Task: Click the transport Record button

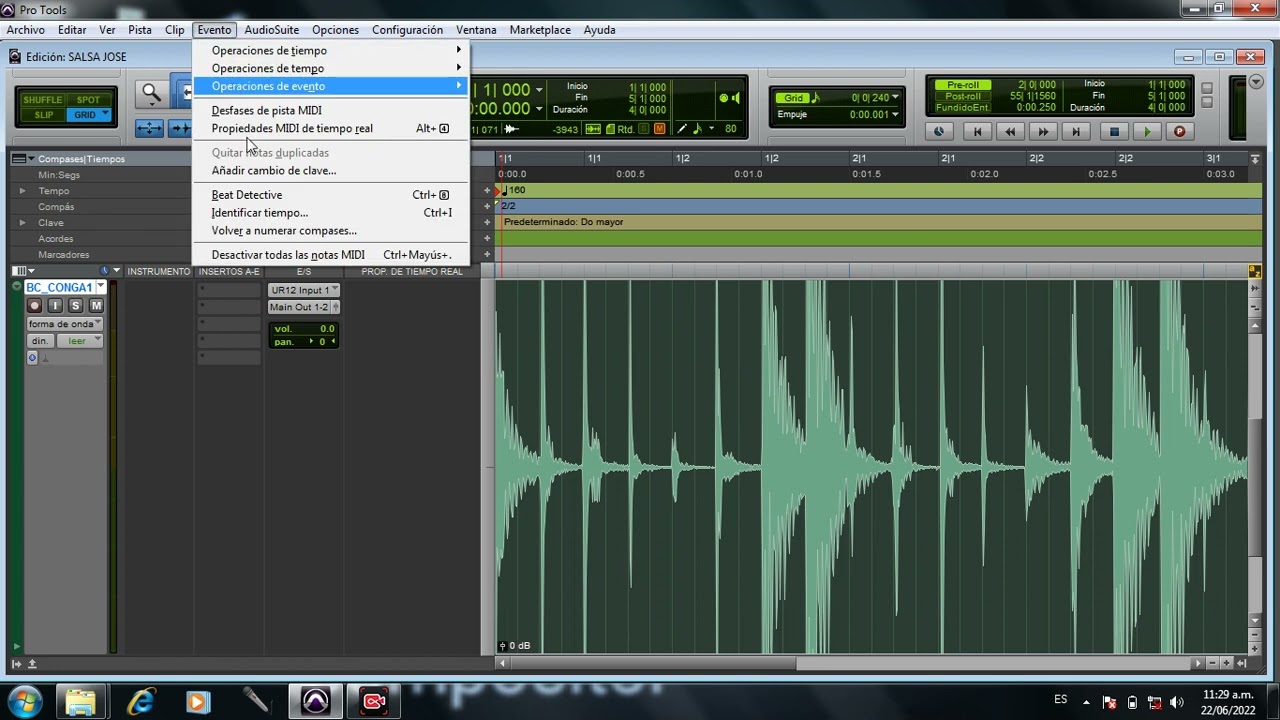Action: (1179, 131)
